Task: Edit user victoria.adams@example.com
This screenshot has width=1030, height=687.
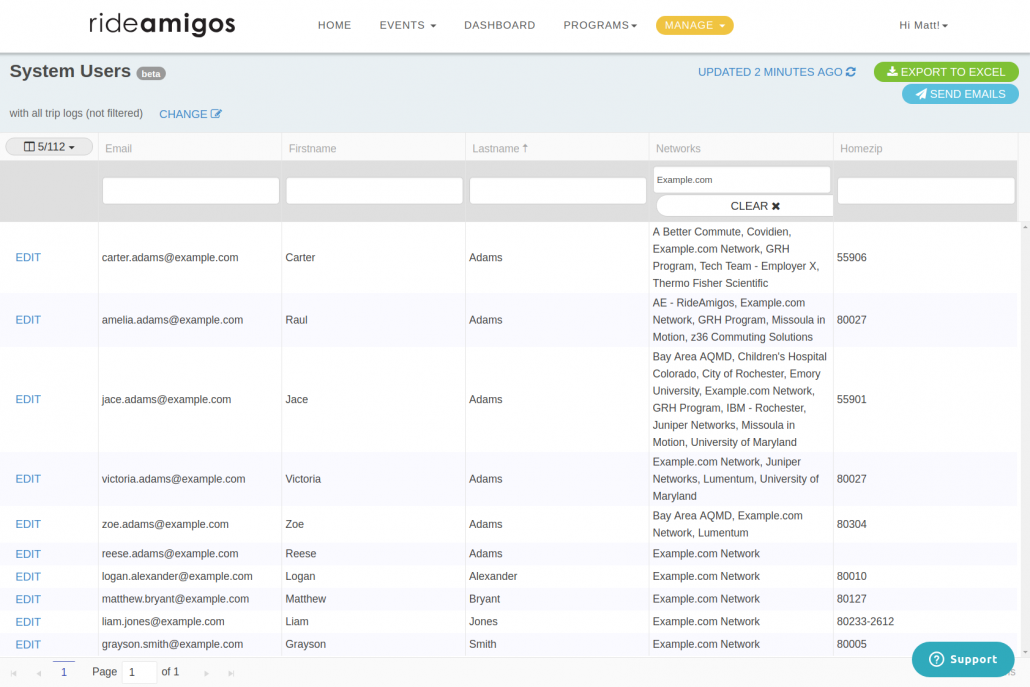Action: (x=28, y=479)
